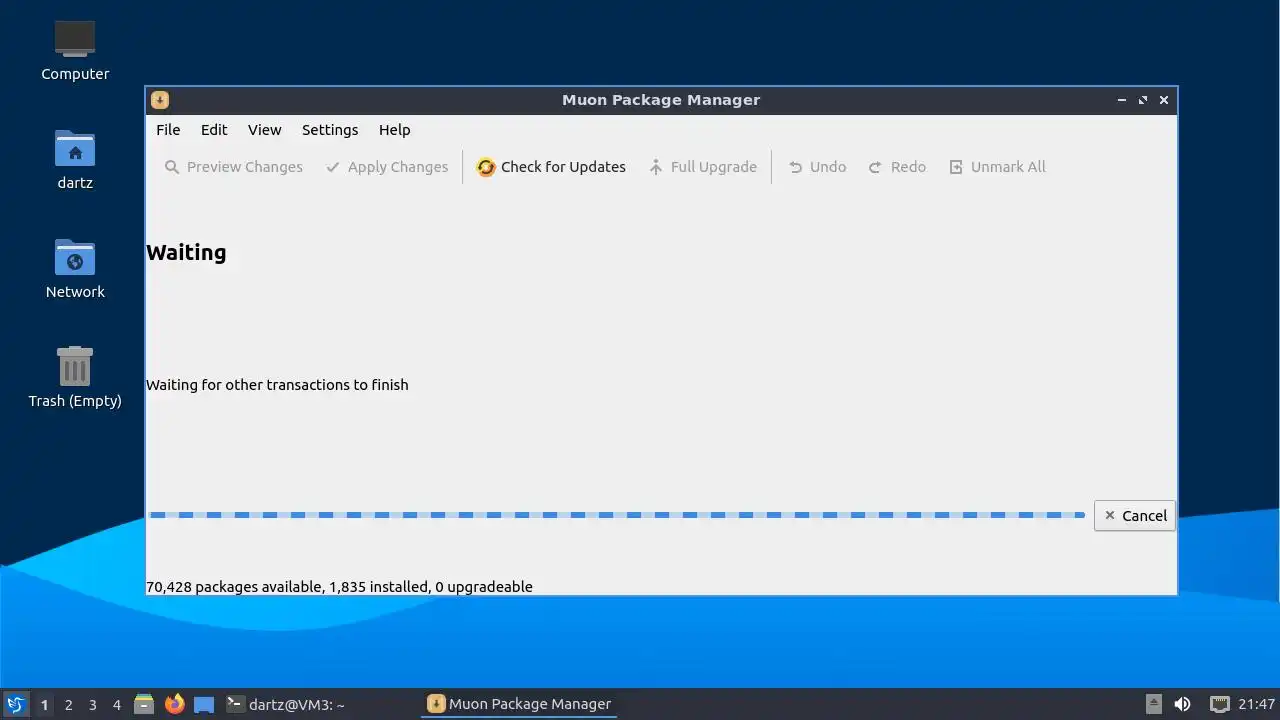Click Apply Changes in toolbar
Screen dimensions: 1280x720
click(387, 167)
